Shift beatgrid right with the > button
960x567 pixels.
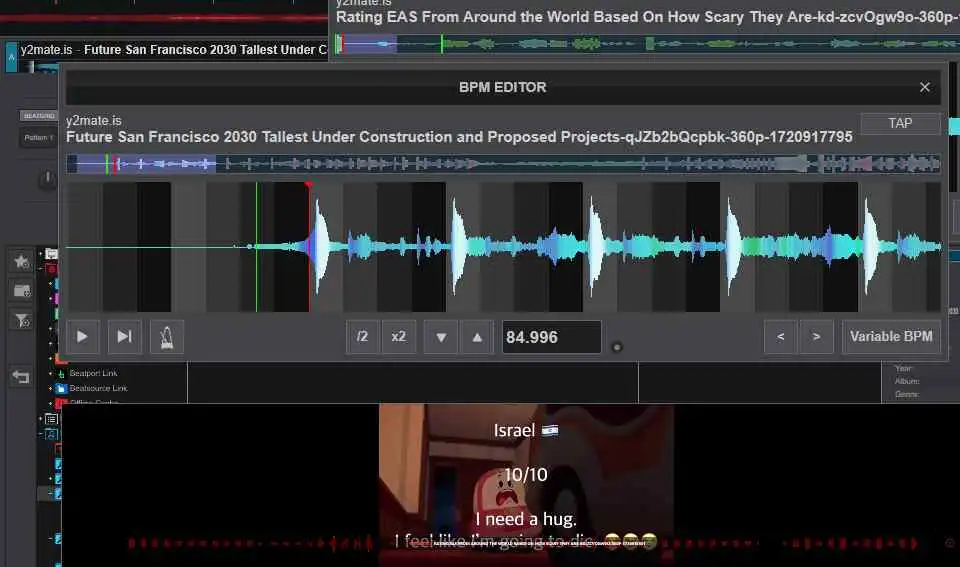816,336
